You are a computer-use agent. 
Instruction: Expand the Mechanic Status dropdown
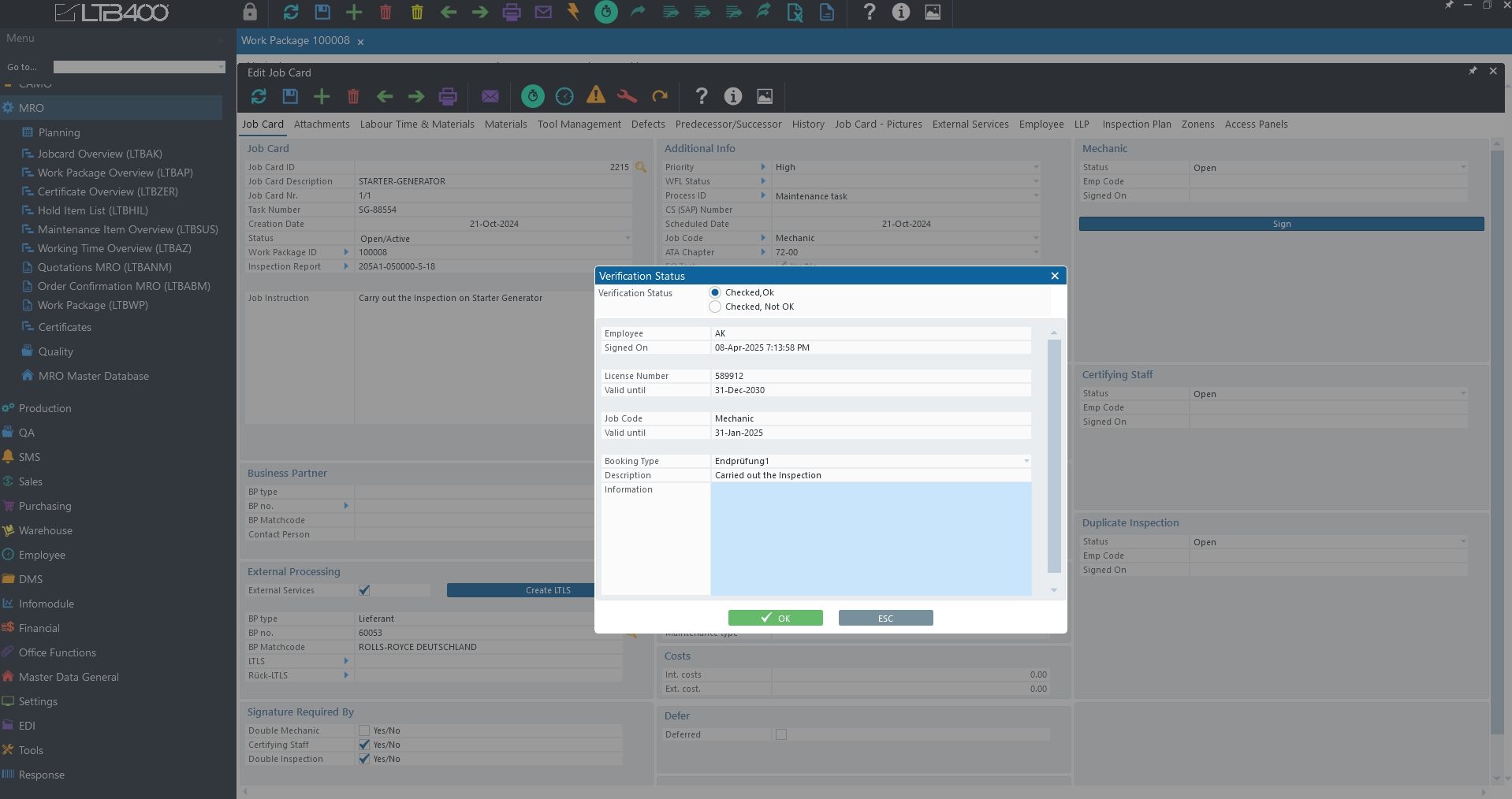[x=1463, y=167]
